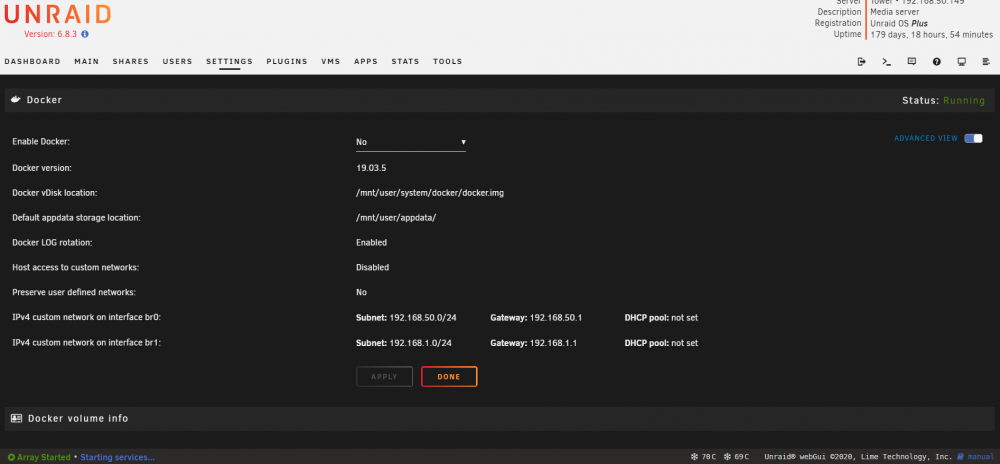Viewport: 1000px width, 464px height.
Task: Click the br0 subnet 192.168.50.0/24
Action: click(421, 318)
